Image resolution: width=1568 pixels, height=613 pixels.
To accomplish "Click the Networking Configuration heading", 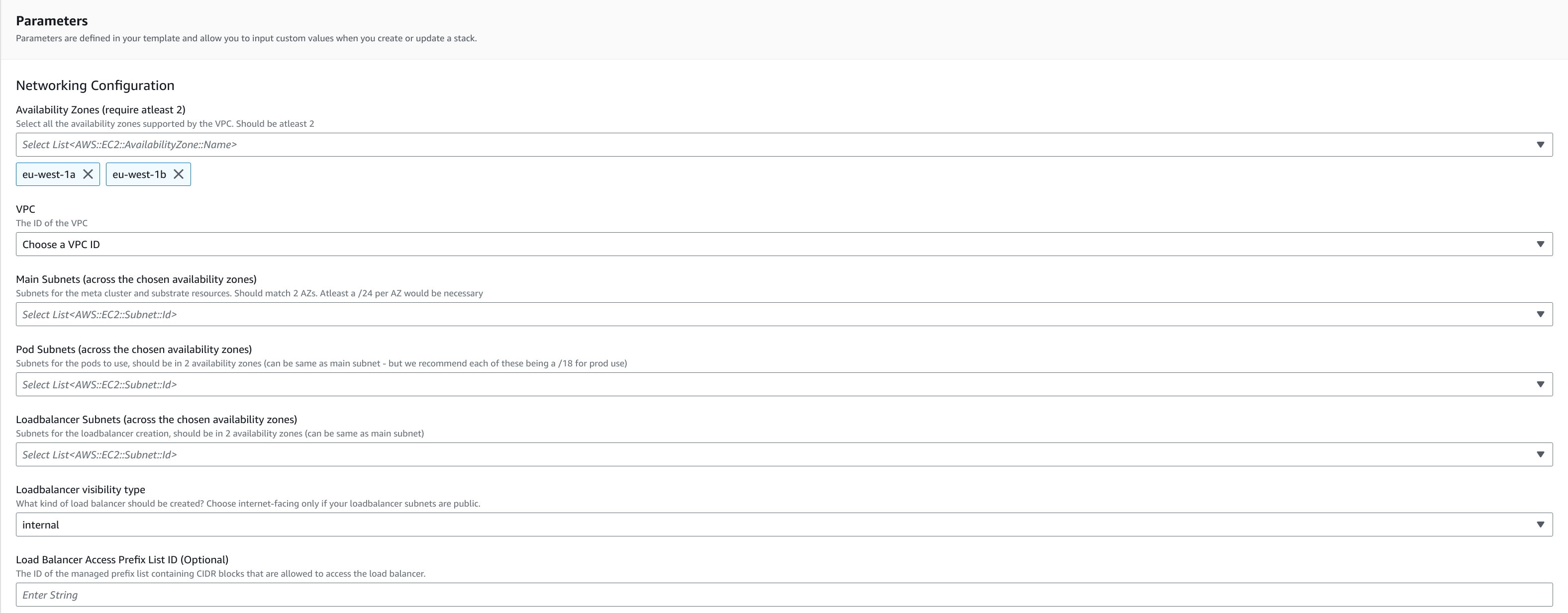I will coord(95,86).
